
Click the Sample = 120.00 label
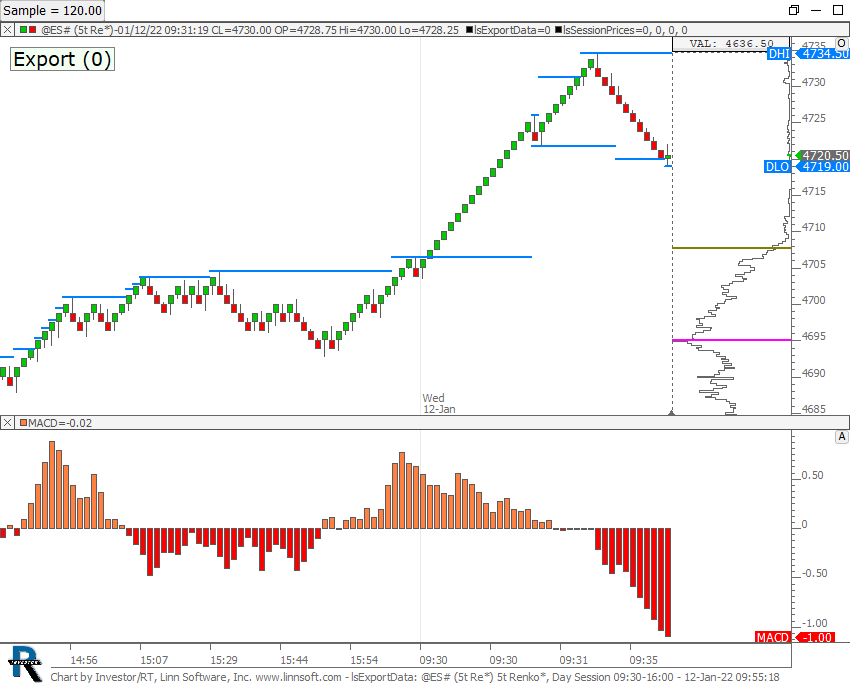click(x=53, y=10)
